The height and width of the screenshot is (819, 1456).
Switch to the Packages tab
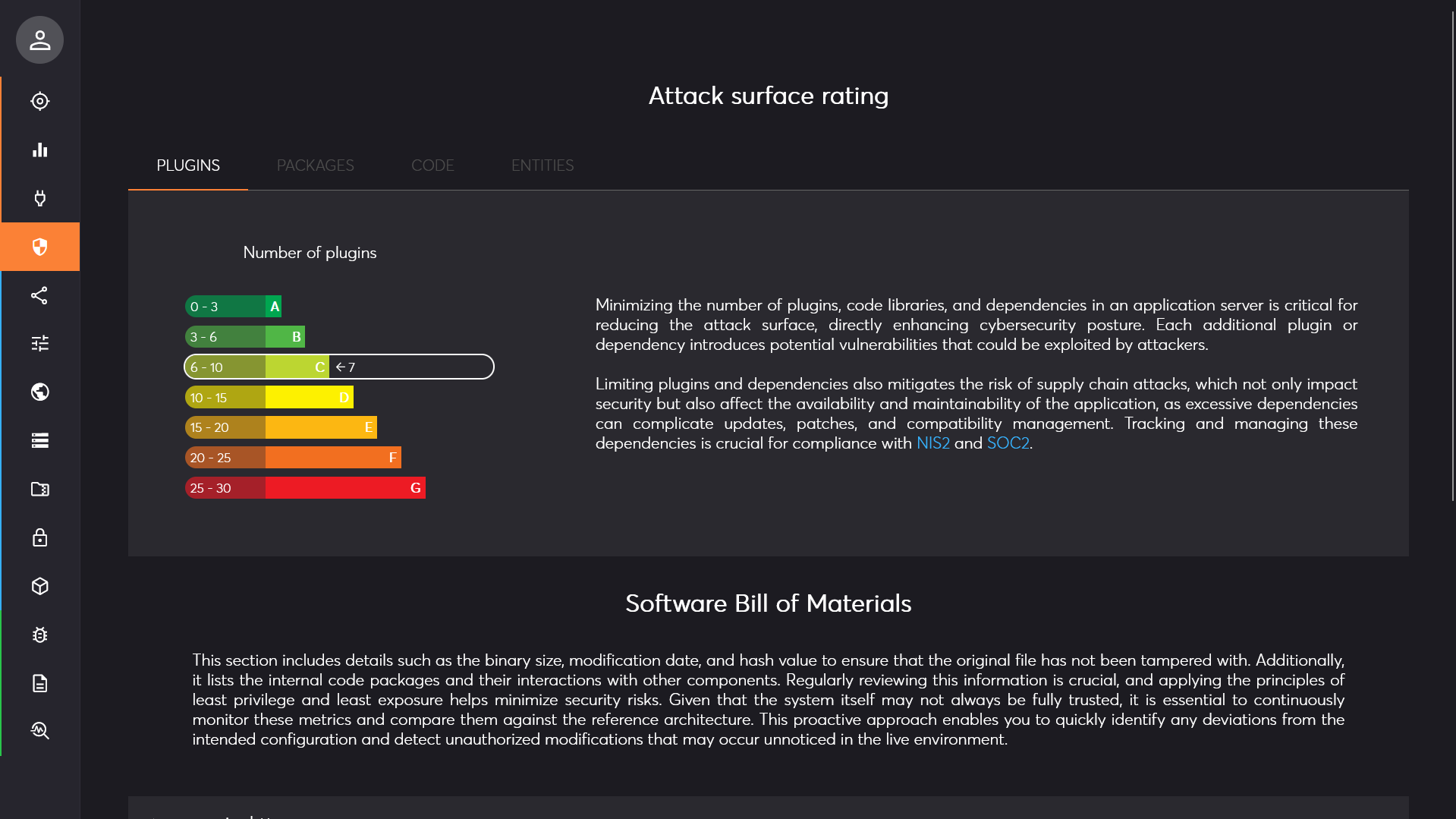point(315,165)
